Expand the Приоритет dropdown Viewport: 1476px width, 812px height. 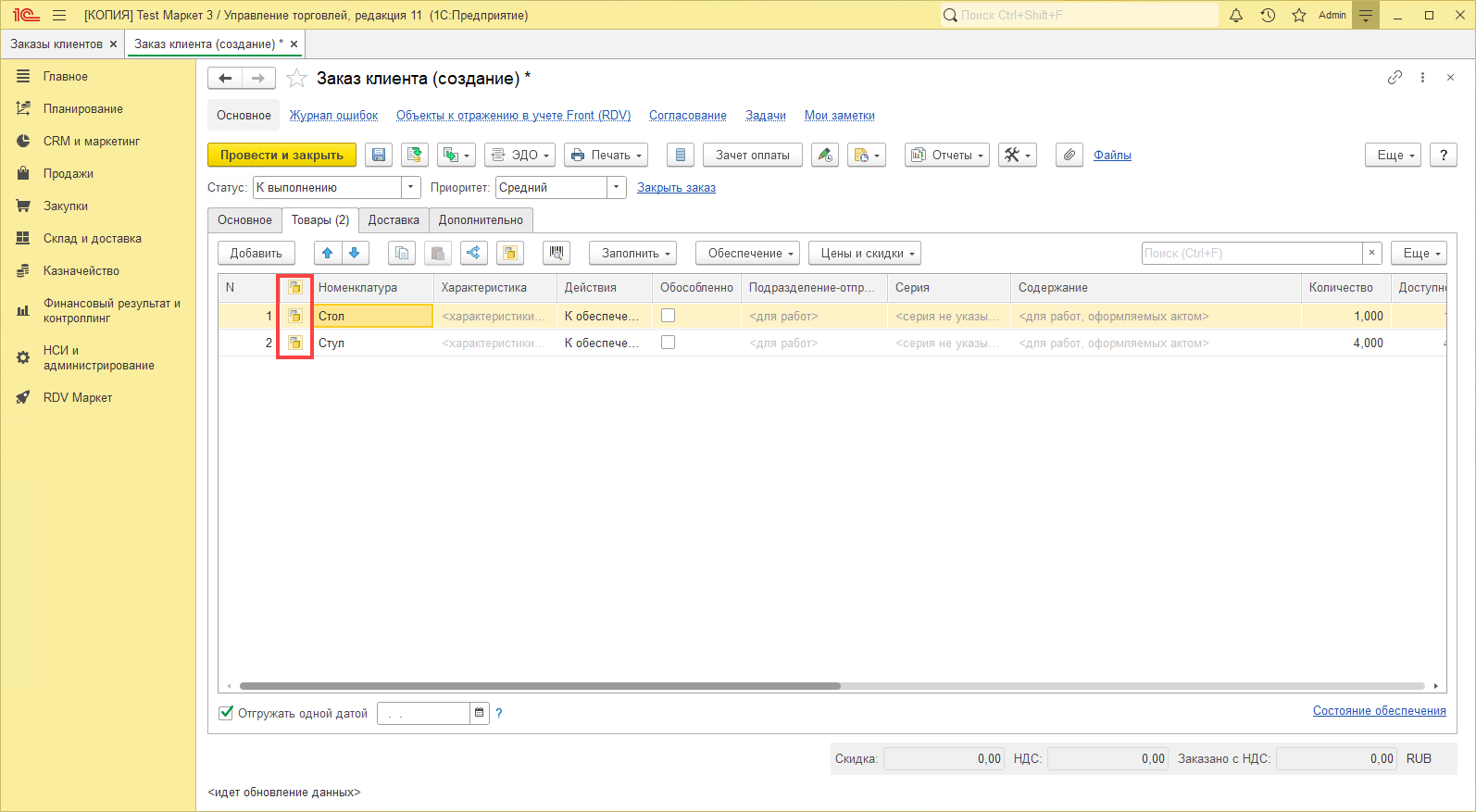pos(617,188)
